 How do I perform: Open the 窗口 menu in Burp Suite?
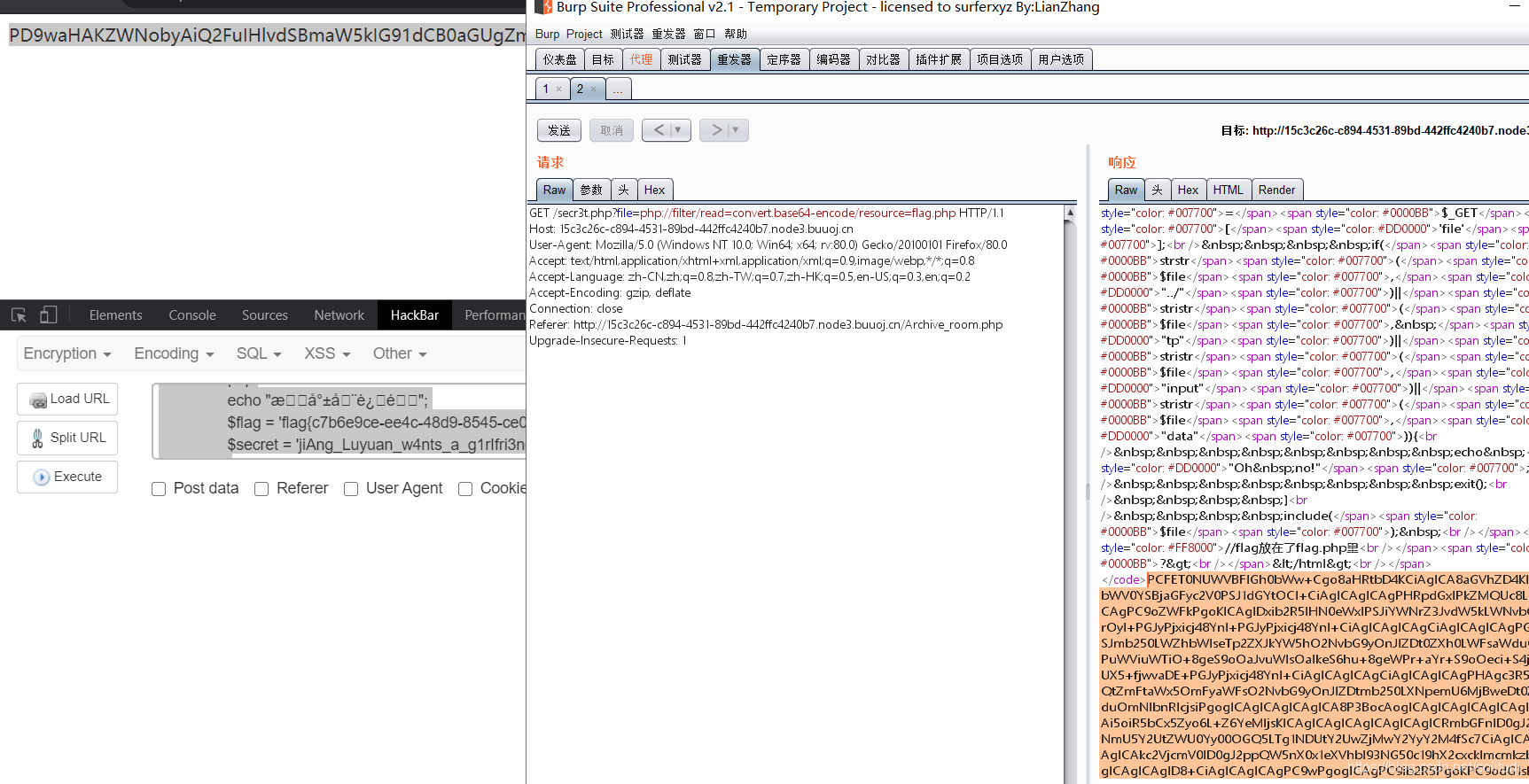click(x=705, y=34)
